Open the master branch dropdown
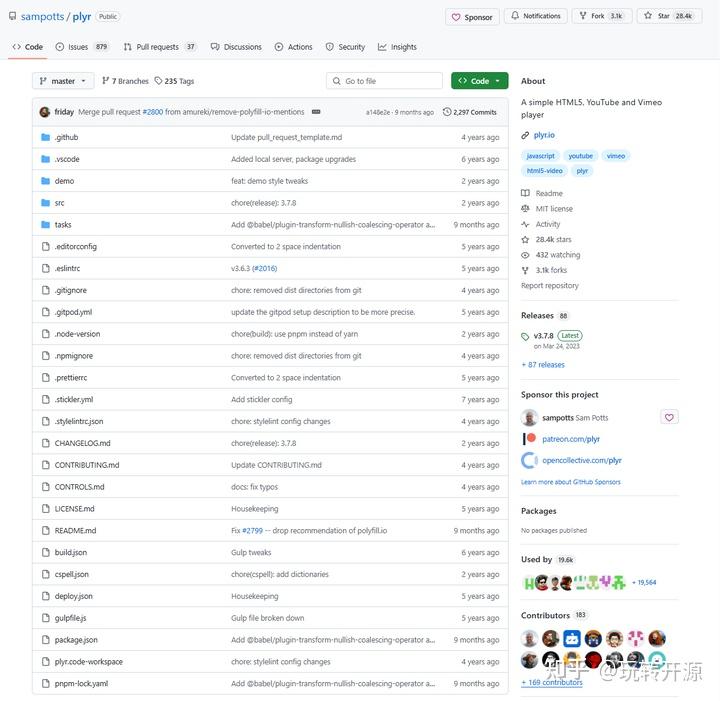 click(63, 81)
